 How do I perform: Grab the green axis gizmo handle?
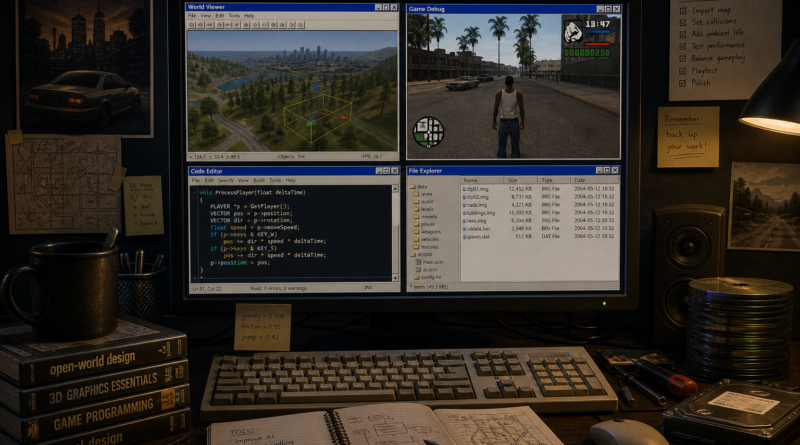tap(311, 123)
